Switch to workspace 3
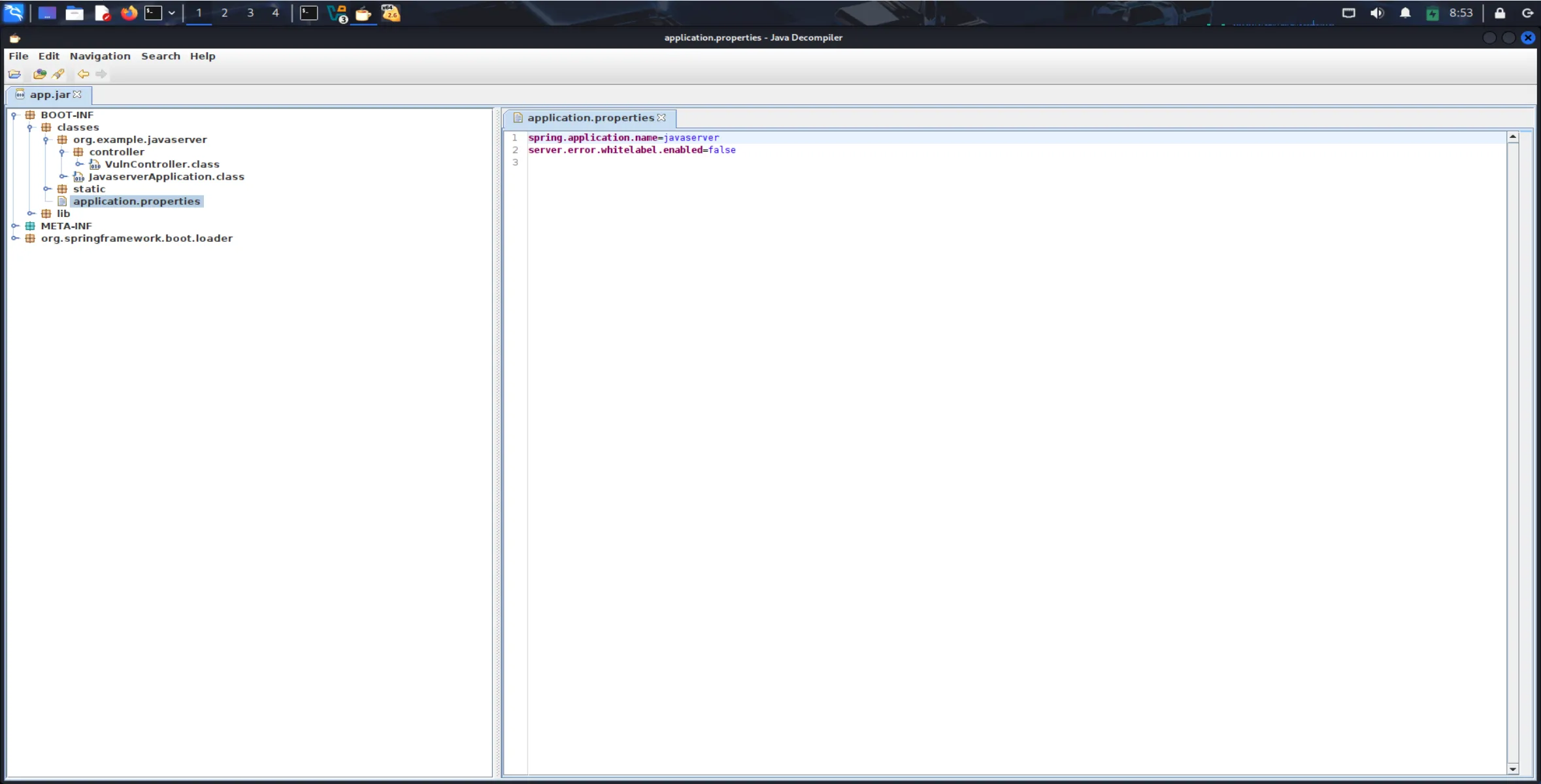Image resolution: width=1541 pixels, height=784 pixels. click(250, 13)
